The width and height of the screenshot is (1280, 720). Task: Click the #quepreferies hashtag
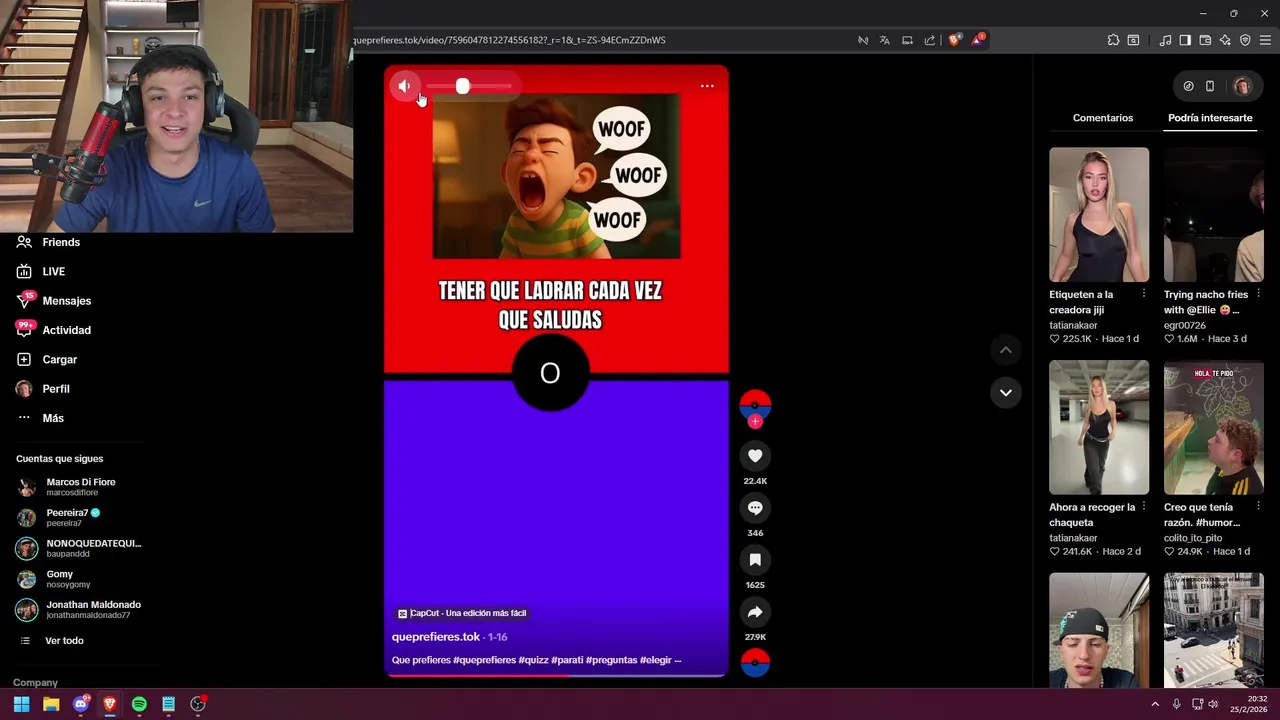point(484,660)
